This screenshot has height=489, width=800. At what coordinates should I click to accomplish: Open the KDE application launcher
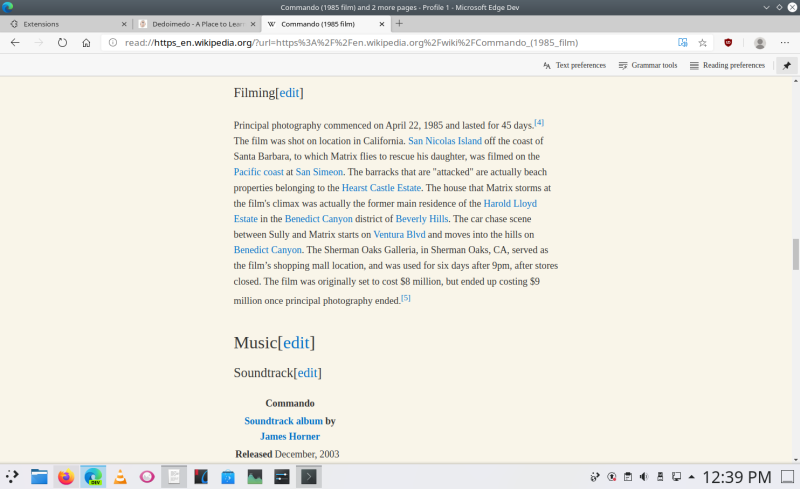(12, 477)
